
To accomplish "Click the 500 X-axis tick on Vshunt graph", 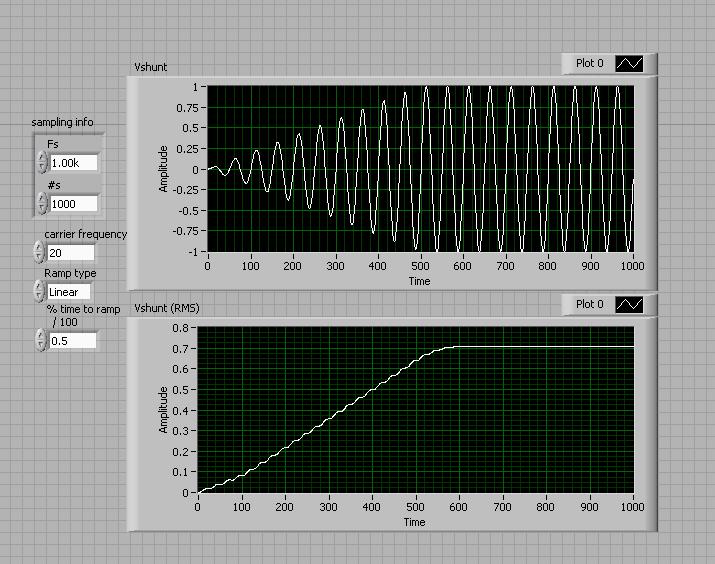I will [x=420, y=266].
